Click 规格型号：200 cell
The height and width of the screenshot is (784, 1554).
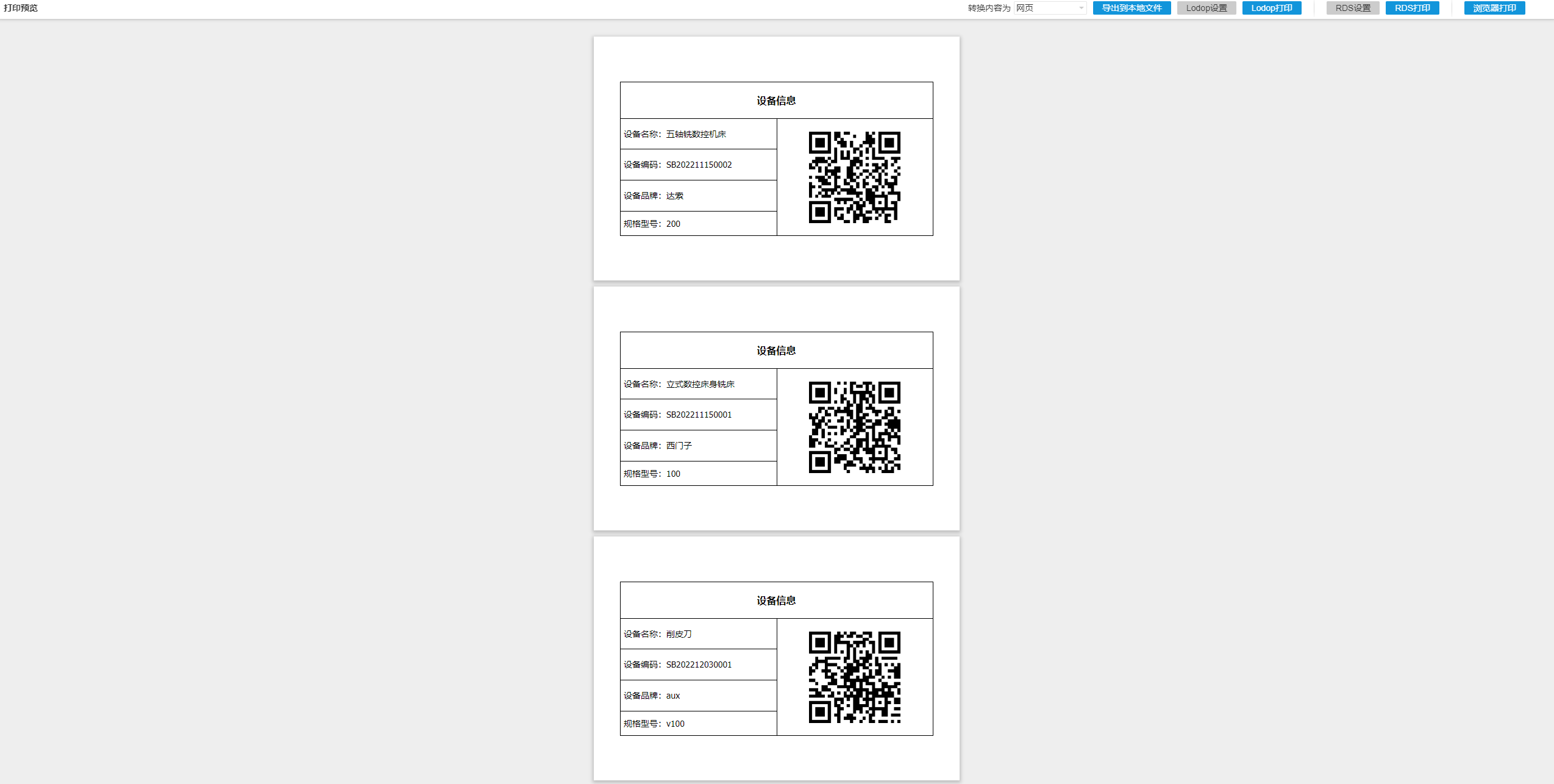coord(699,224)
